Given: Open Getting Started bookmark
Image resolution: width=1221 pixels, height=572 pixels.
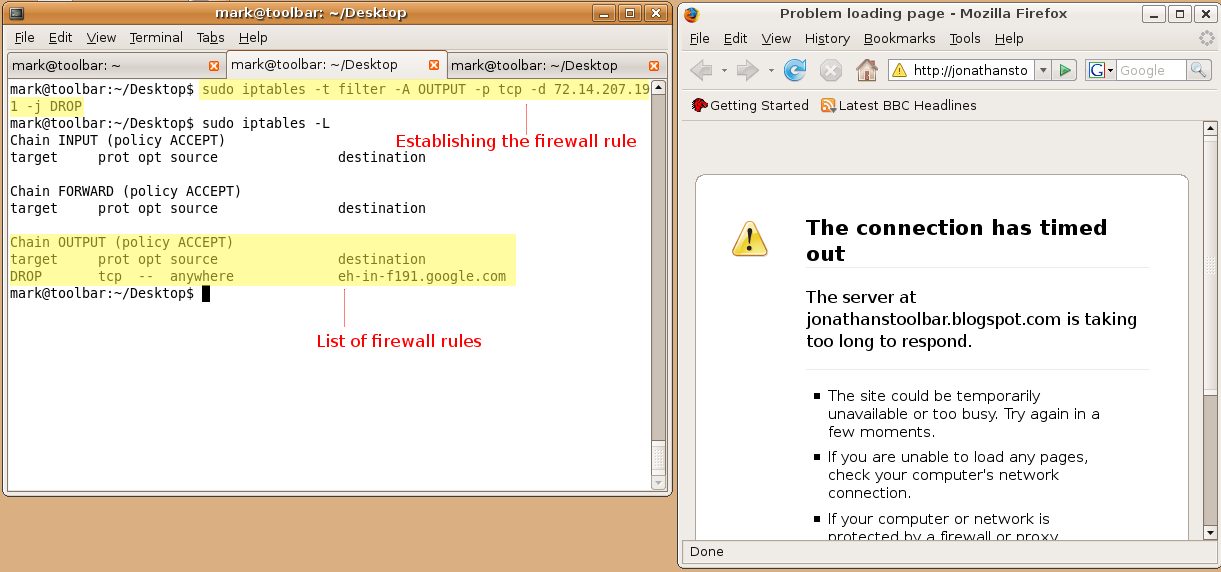Looking at the screenshot, I should coord(750,105).
